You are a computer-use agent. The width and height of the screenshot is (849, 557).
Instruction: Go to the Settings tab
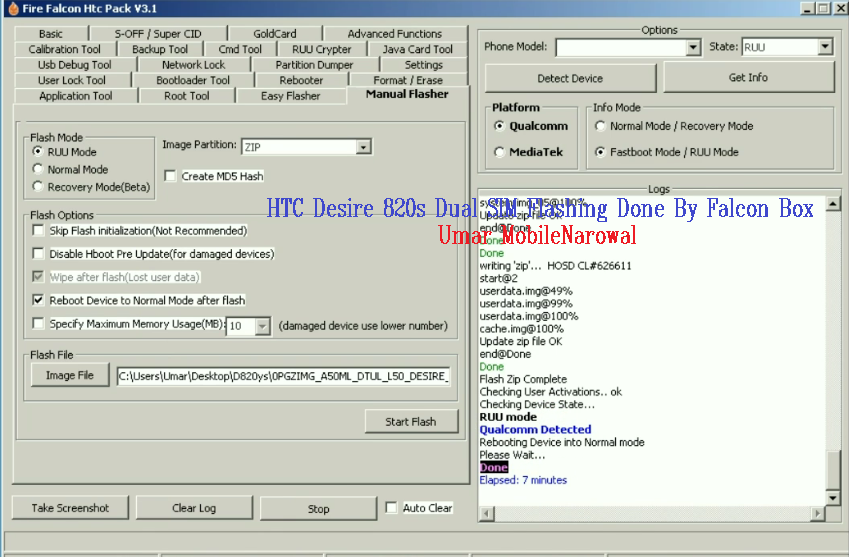pyautogui.click(x=423, y=65)
